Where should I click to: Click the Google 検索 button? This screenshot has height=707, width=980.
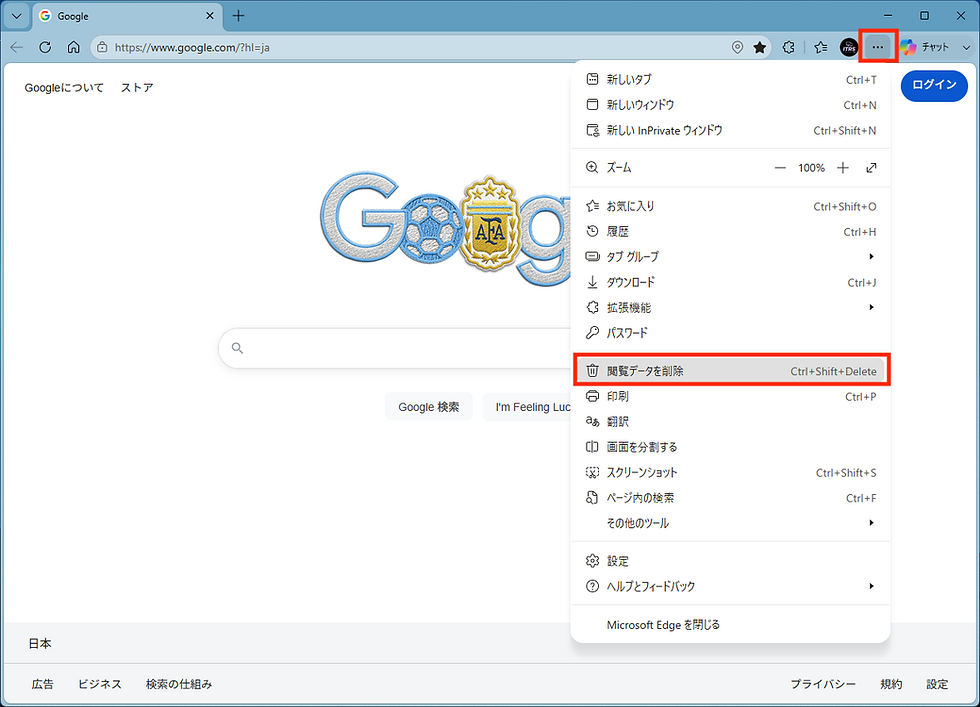pyautogui.click(x=429, y=407)
